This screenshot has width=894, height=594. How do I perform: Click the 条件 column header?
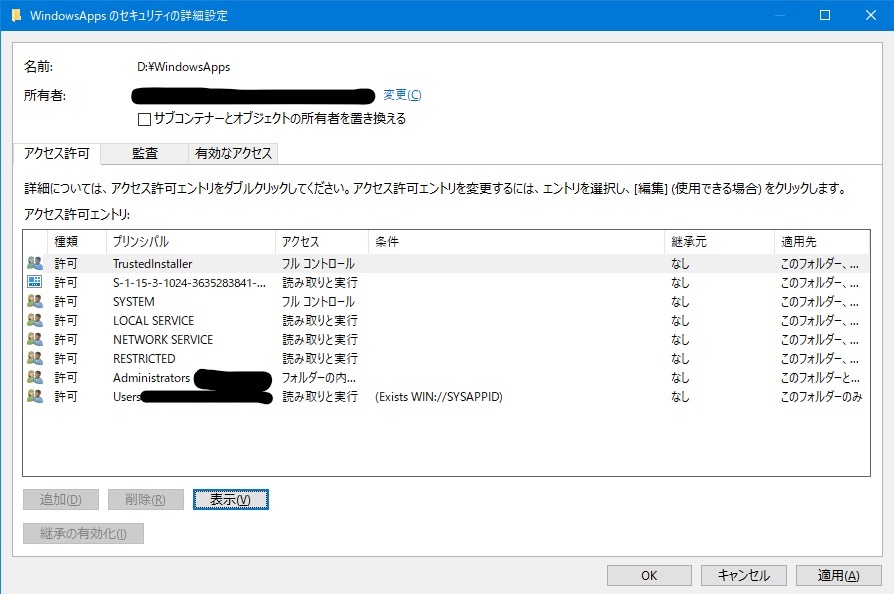(x=516, y=242)
